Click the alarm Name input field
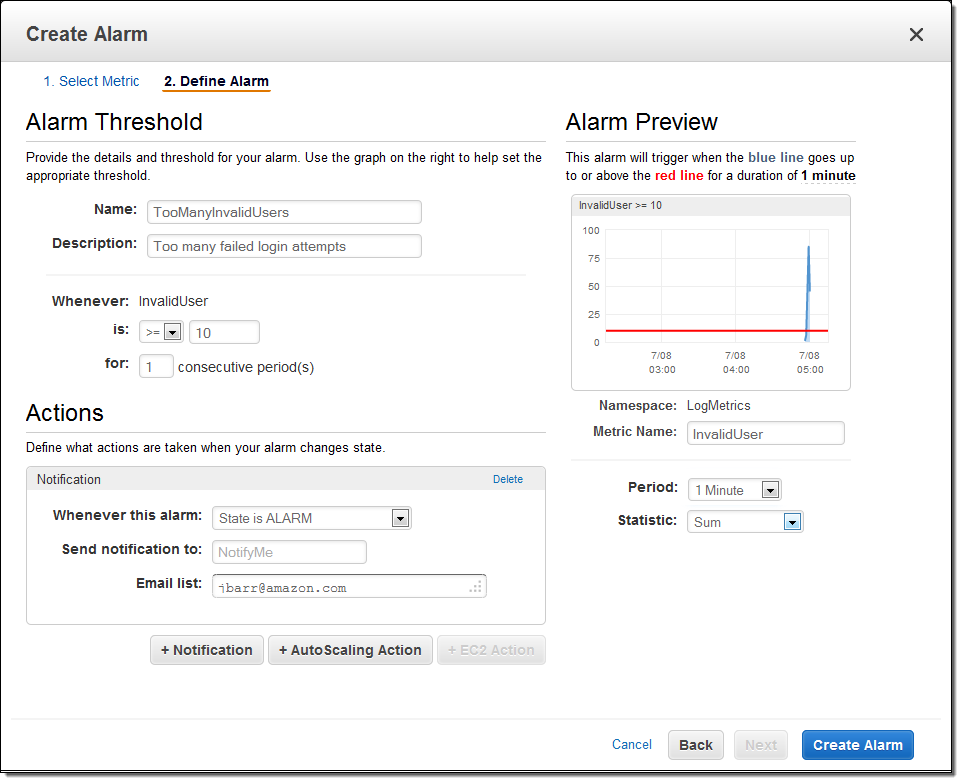963x784 pixels. click(x=284, y=212)
